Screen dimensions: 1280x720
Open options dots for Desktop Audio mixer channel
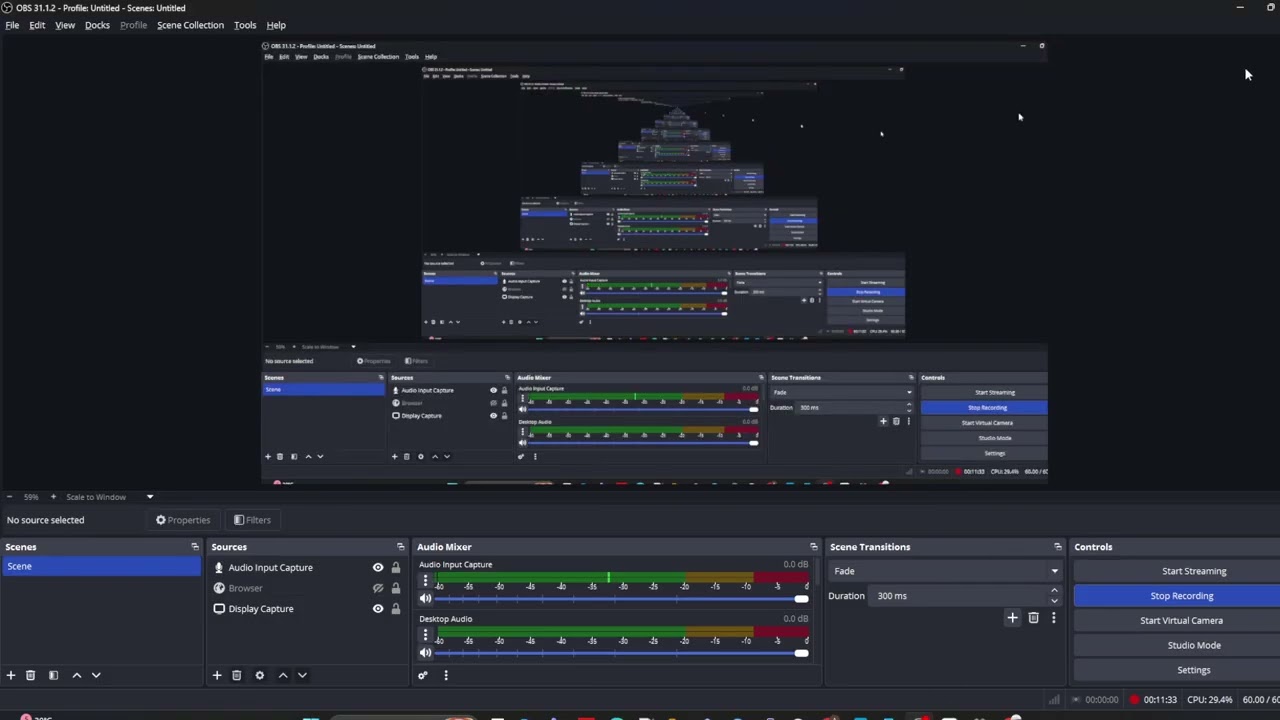(425, 634)
